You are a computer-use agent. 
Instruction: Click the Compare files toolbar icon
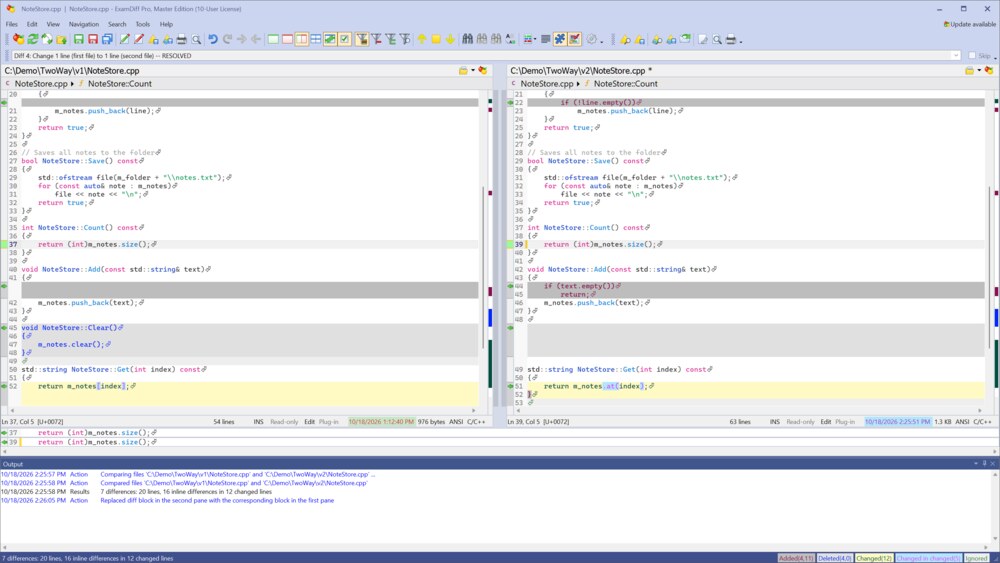coord(18,40)
